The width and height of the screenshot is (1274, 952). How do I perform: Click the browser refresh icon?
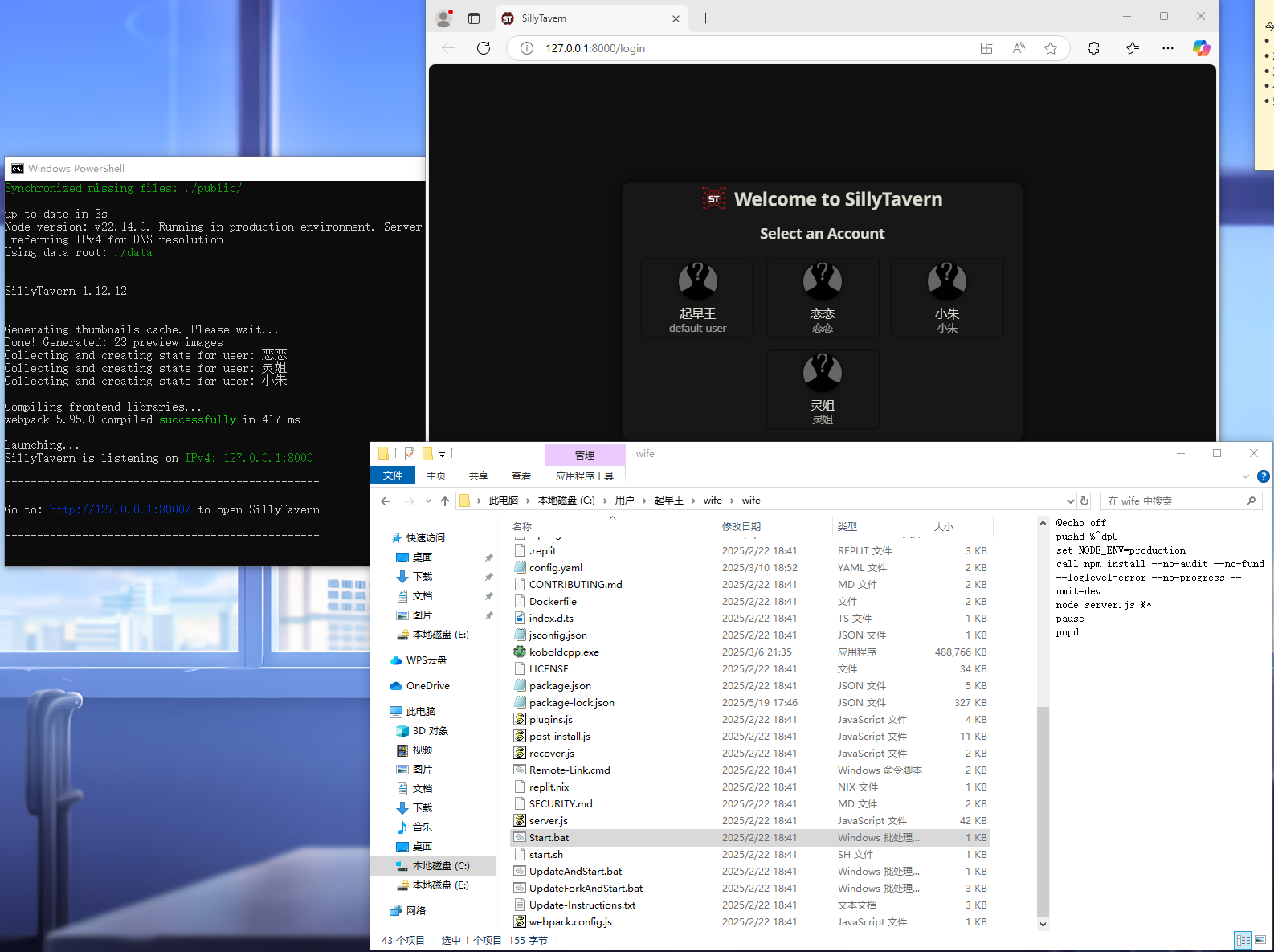484,48
